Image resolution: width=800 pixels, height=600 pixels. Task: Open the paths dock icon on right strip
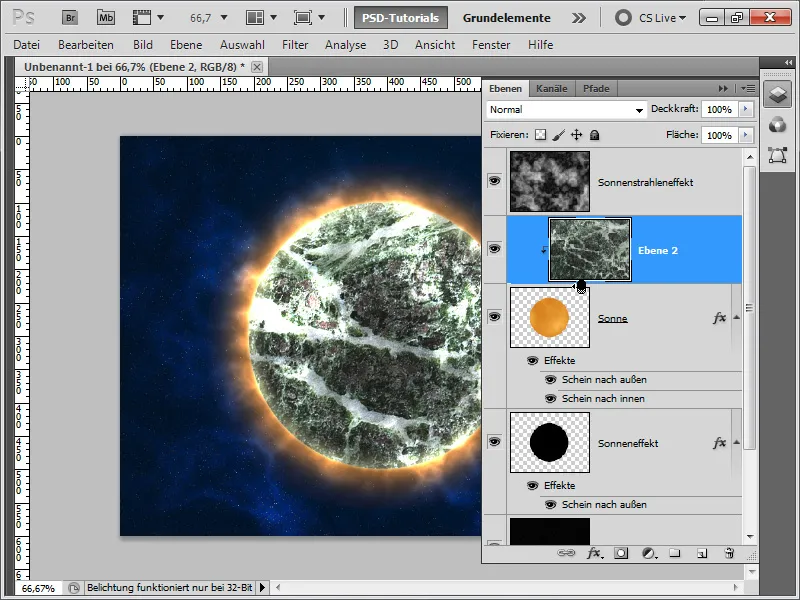click(778, 155)
